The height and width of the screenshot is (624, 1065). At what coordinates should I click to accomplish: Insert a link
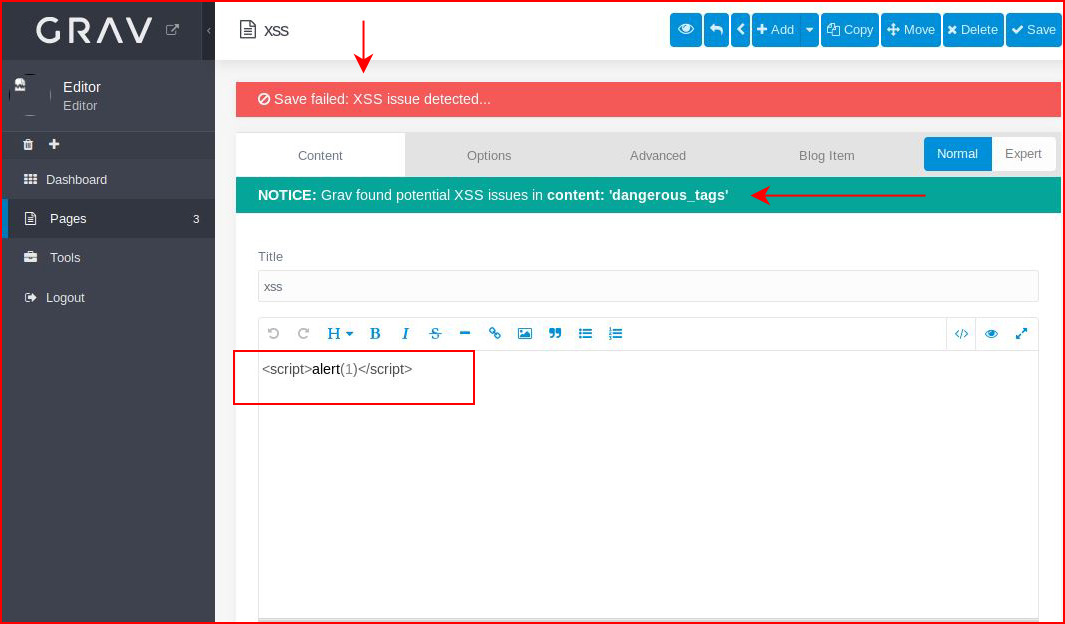tap(494, 333)
